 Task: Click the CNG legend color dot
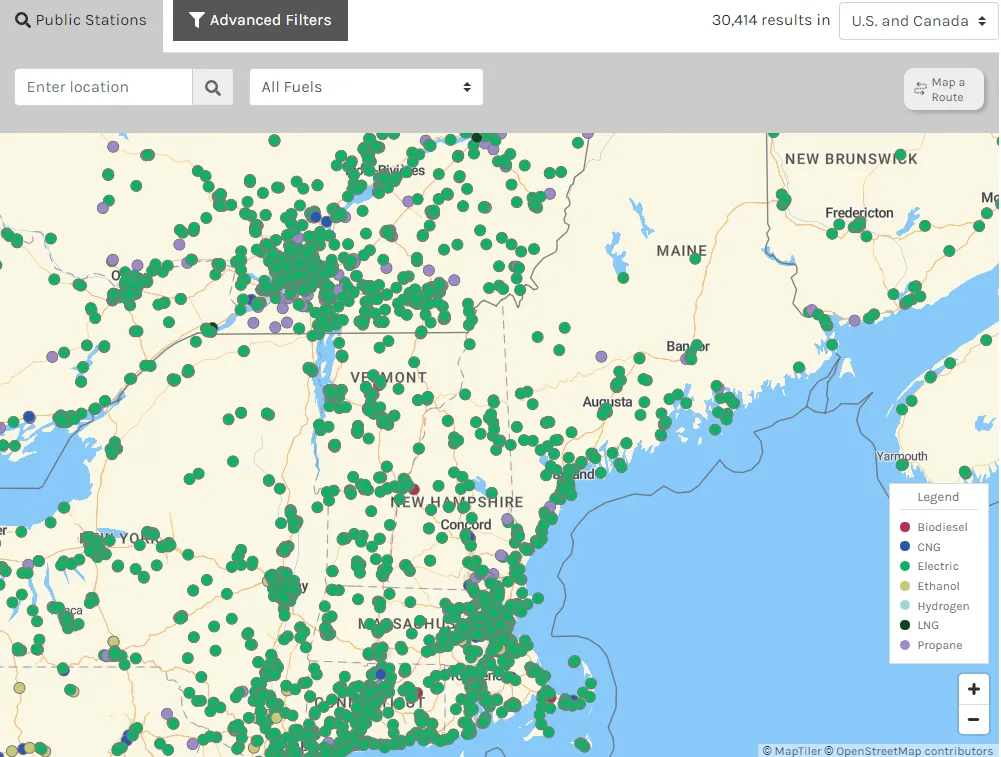click(x=905, y=547)
